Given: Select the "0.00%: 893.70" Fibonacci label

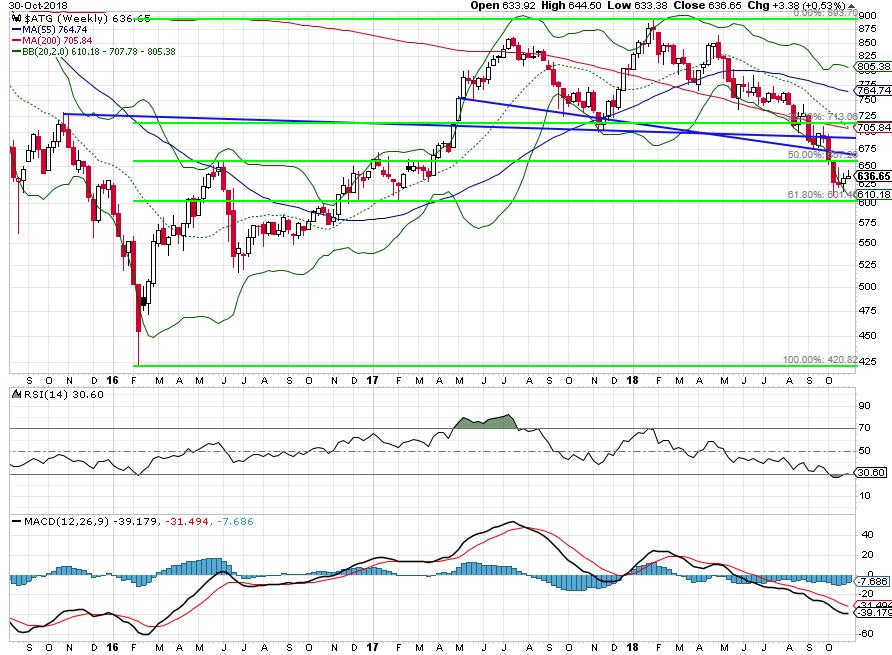Looking at the screenshot, I should coord(825,13).
